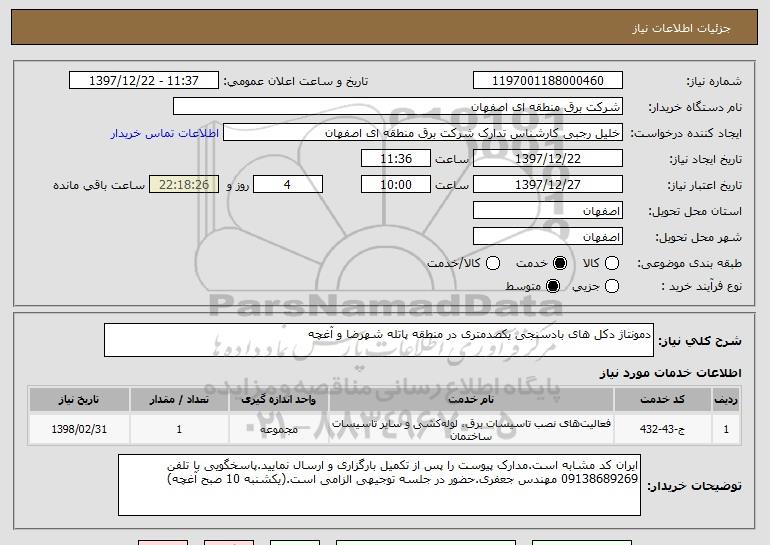Click the ایجاد کننده درخواست field
770x545 pixels.
(x=423, y=133)
